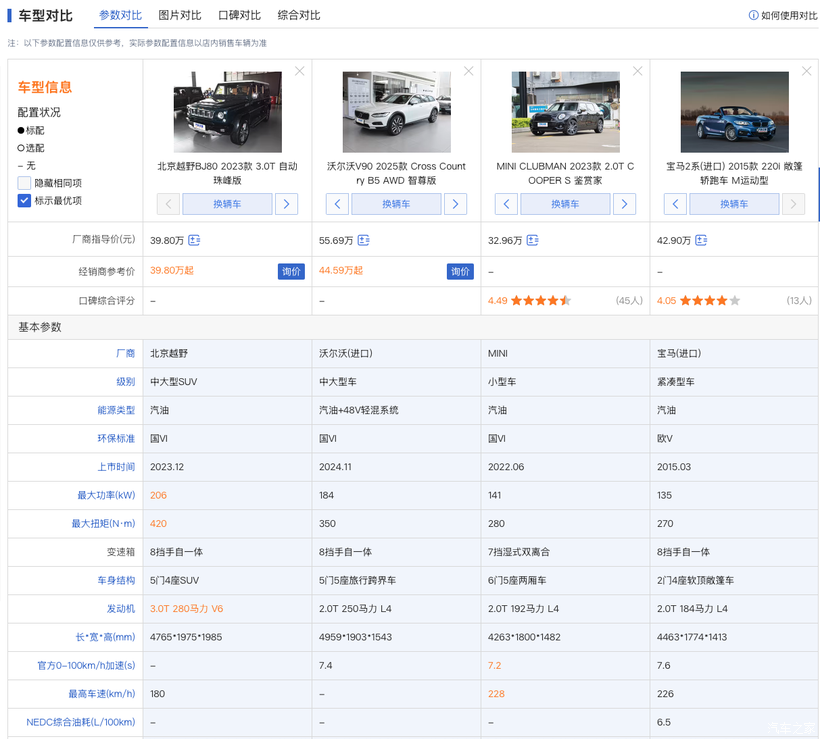Select the 综合对比 tab
This screenshot has width=820, height=739.
299,16
